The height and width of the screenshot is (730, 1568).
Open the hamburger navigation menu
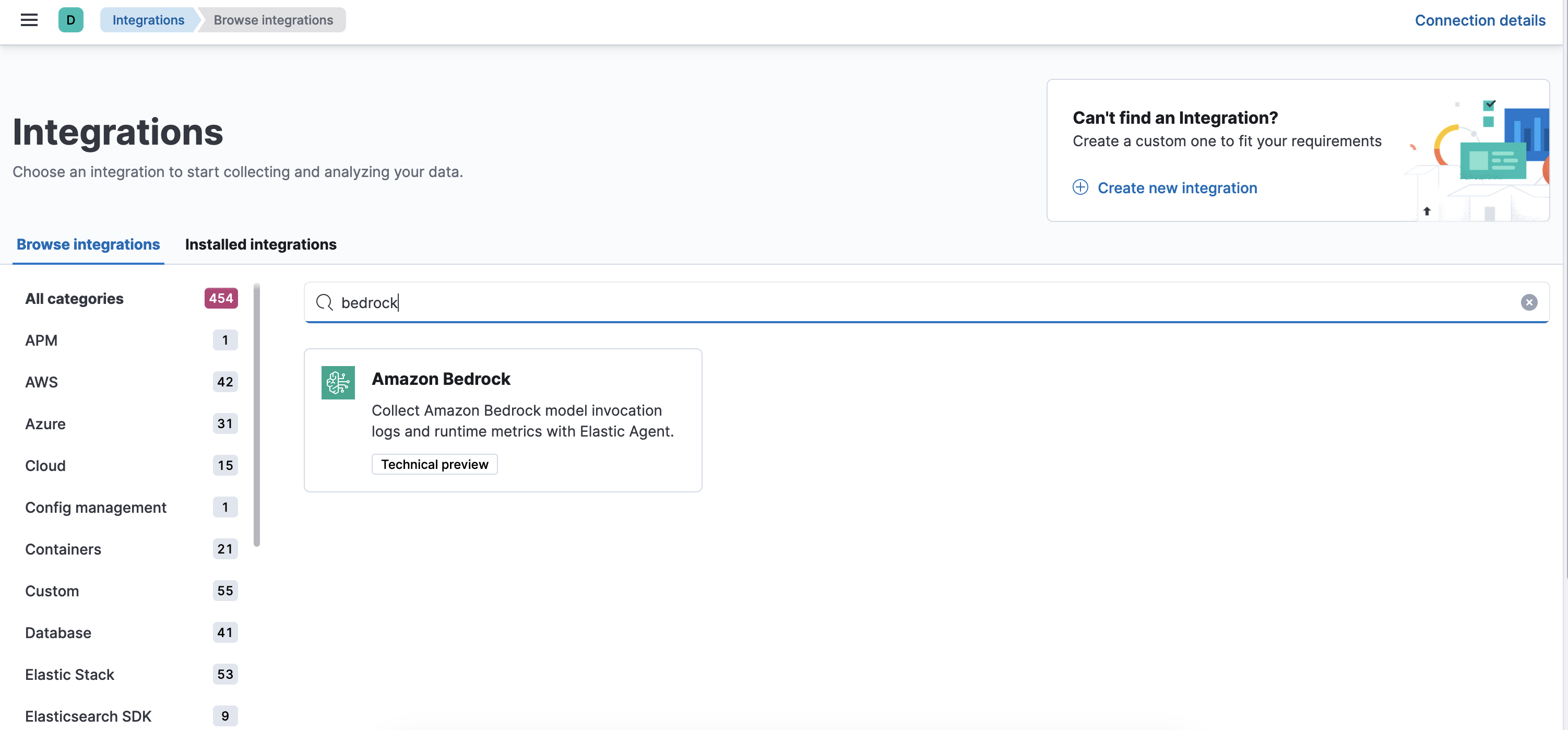(x=29, y=20)
